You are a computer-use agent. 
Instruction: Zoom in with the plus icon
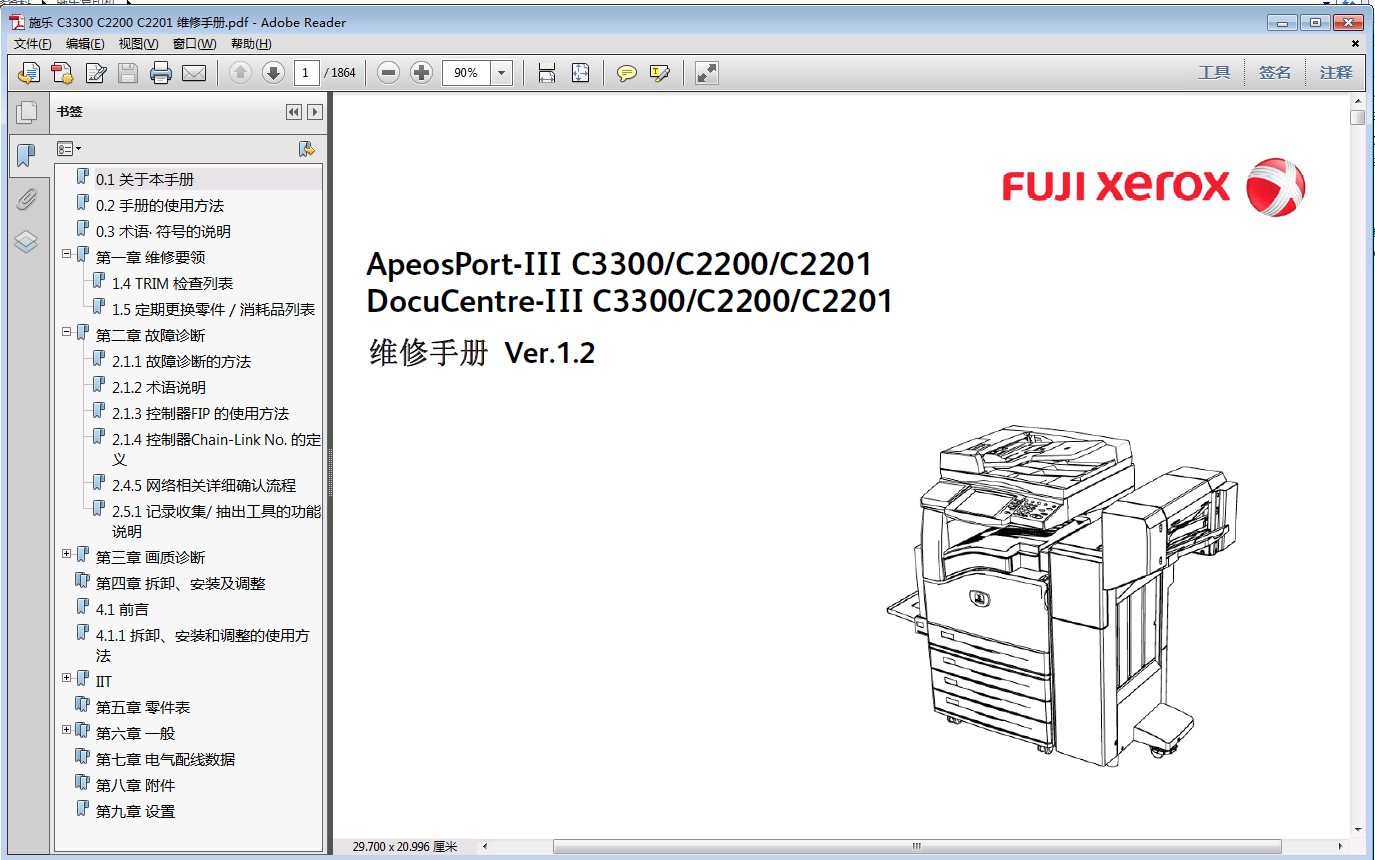coord(421,73)
